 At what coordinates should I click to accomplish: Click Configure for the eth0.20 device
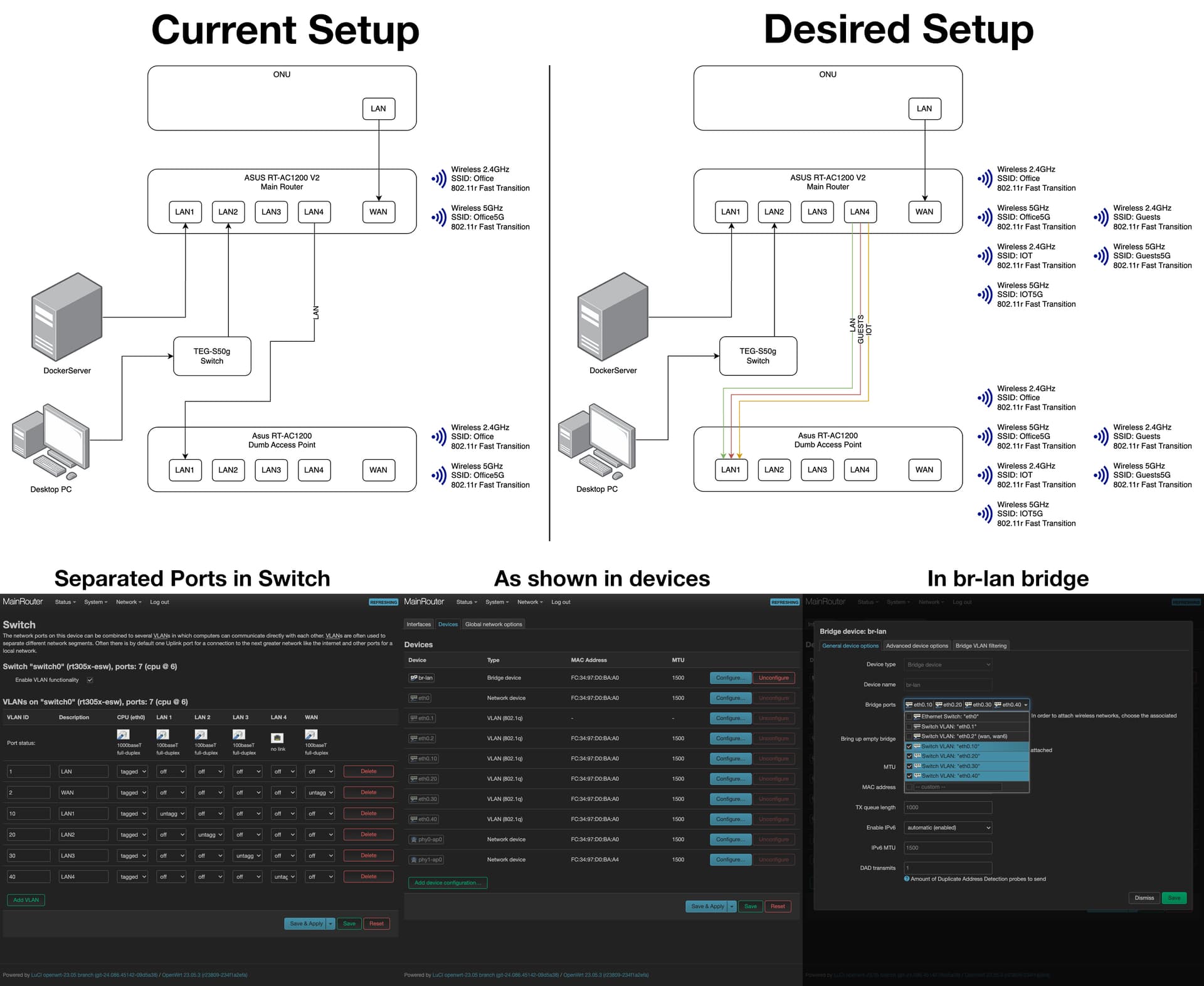(x=730, y=779)
